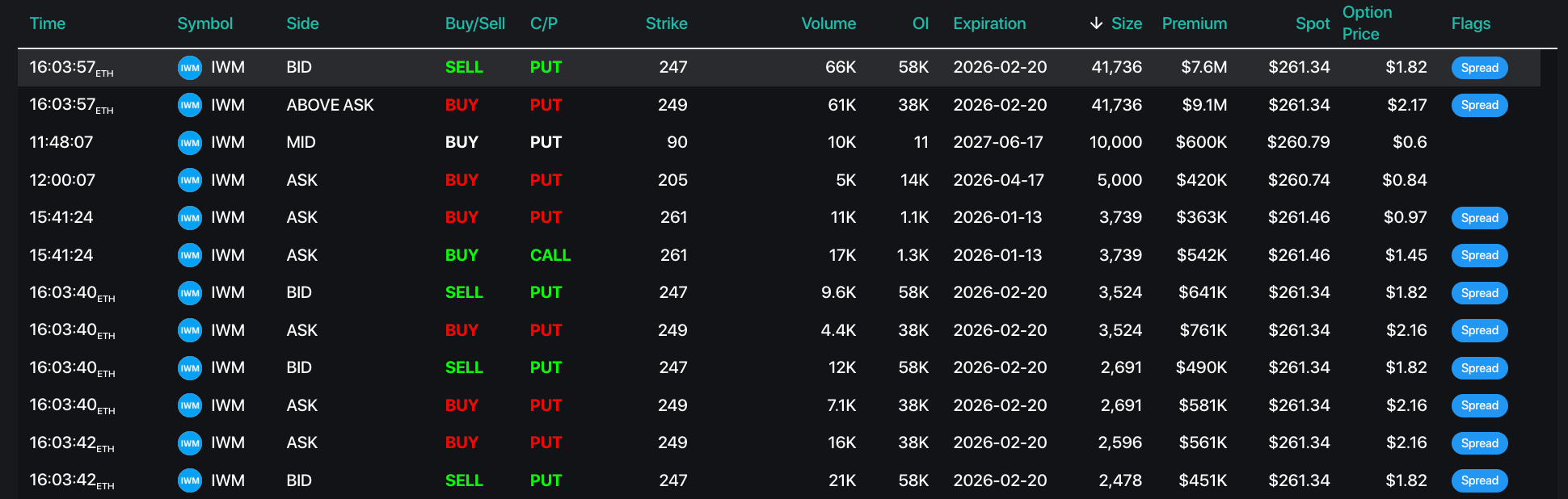The height and width of the screenshot is (499, 1568).
Task: Click the IWM icon in the 2,596 size row
Action: click(x=189, y=443)
